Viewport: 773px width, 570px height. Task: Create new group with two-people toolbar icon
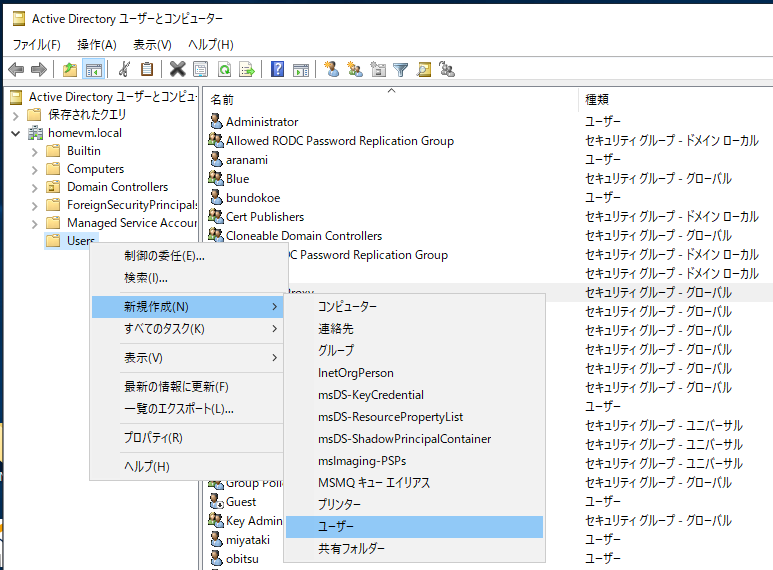[x=355, y=70]
